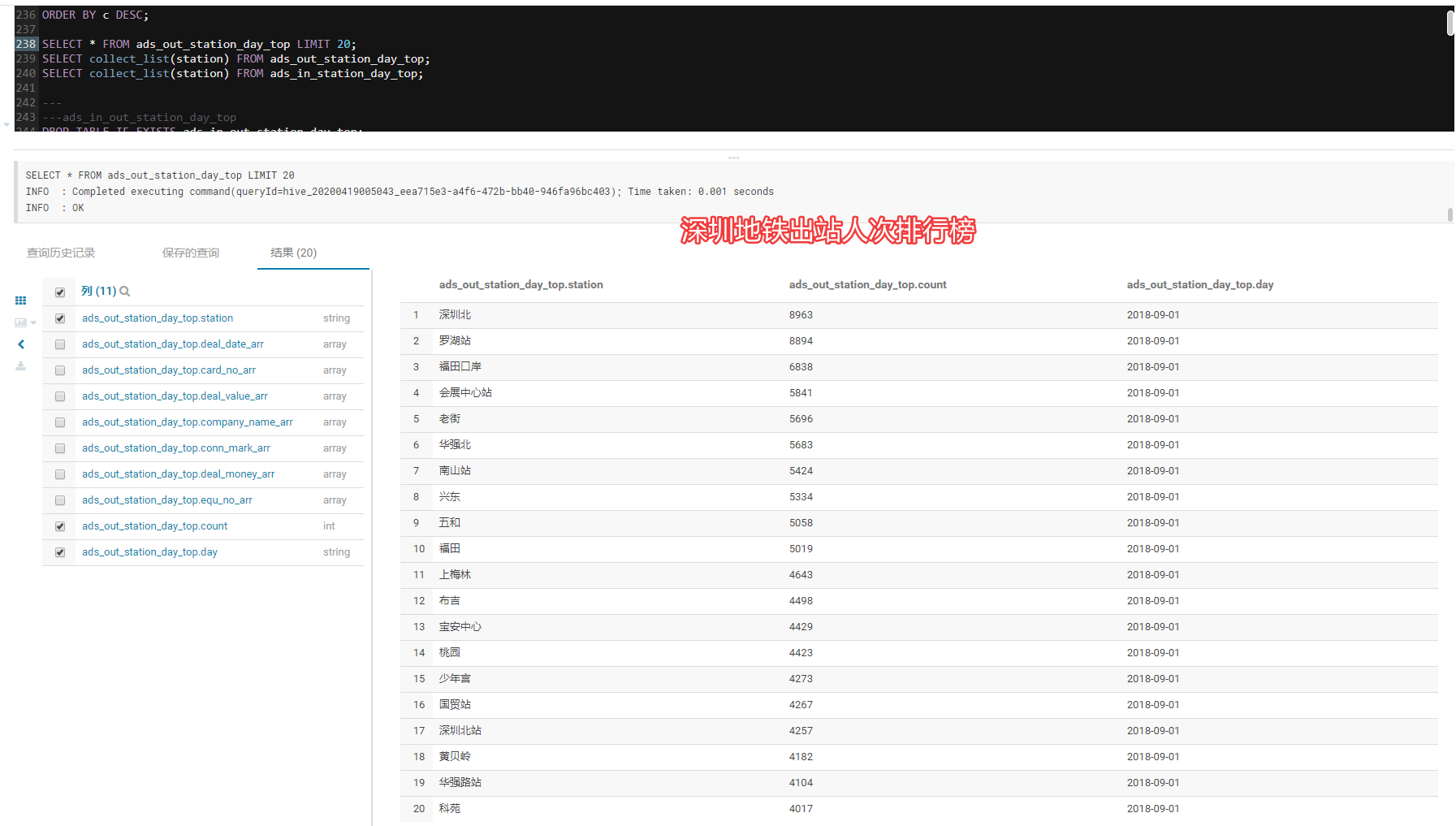
Task: Open the 查询历史记录 tab
Action: click(x=61, y=253)
